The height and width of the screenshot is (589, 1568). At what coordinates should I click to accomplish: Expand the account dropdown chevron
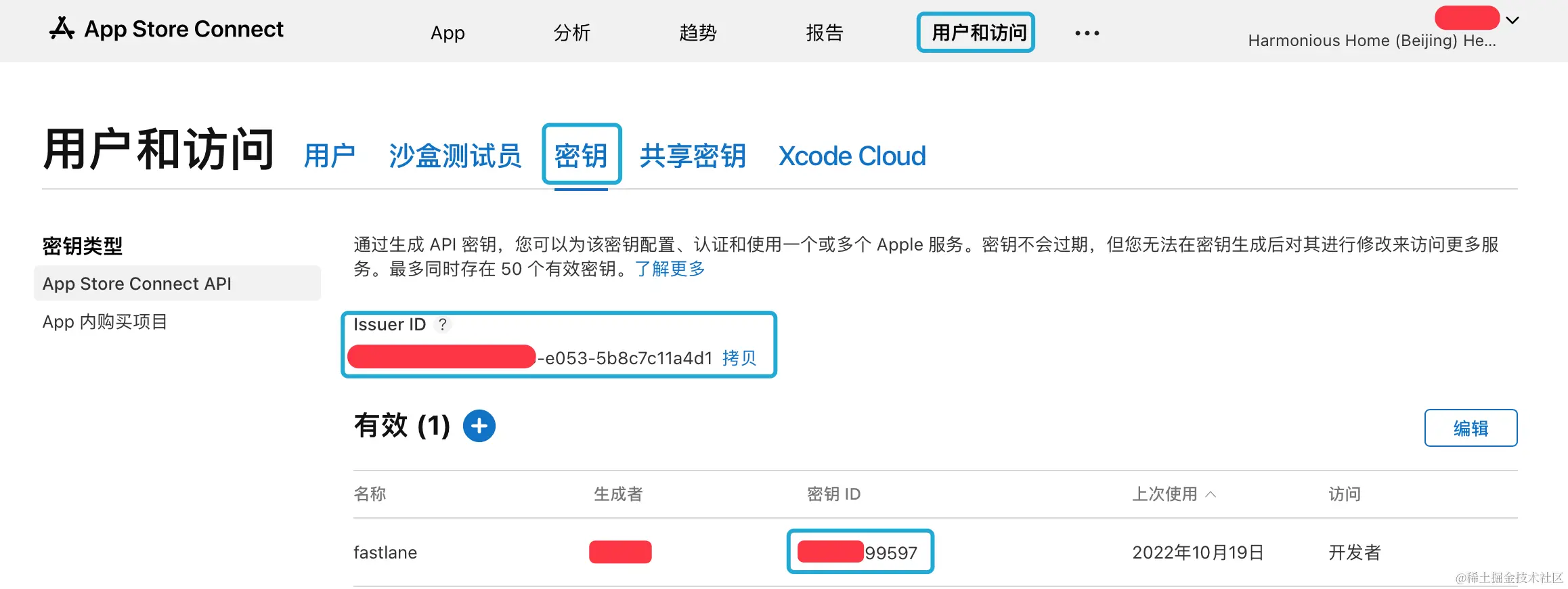[x=1512, y=20]
